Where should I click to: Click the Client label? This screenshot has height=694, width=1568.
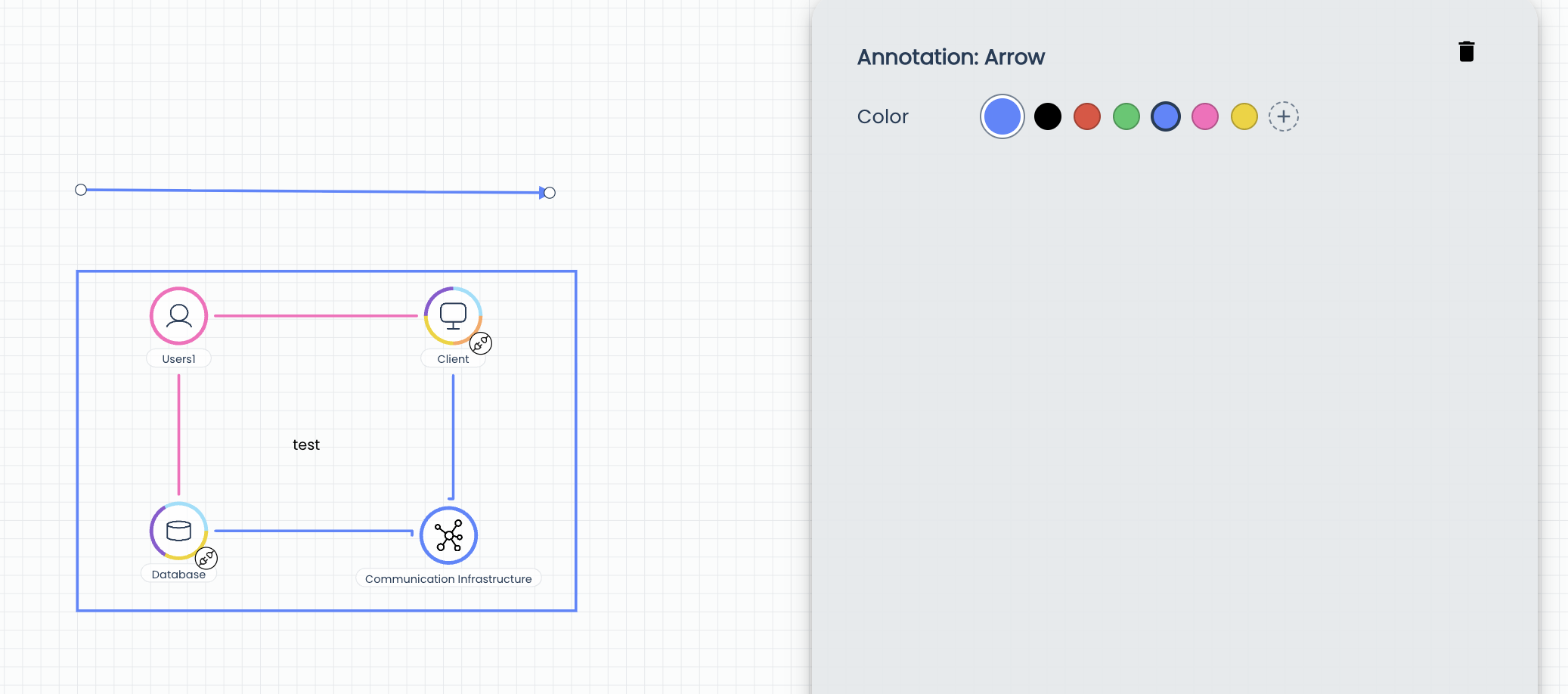tap(453, 359)
